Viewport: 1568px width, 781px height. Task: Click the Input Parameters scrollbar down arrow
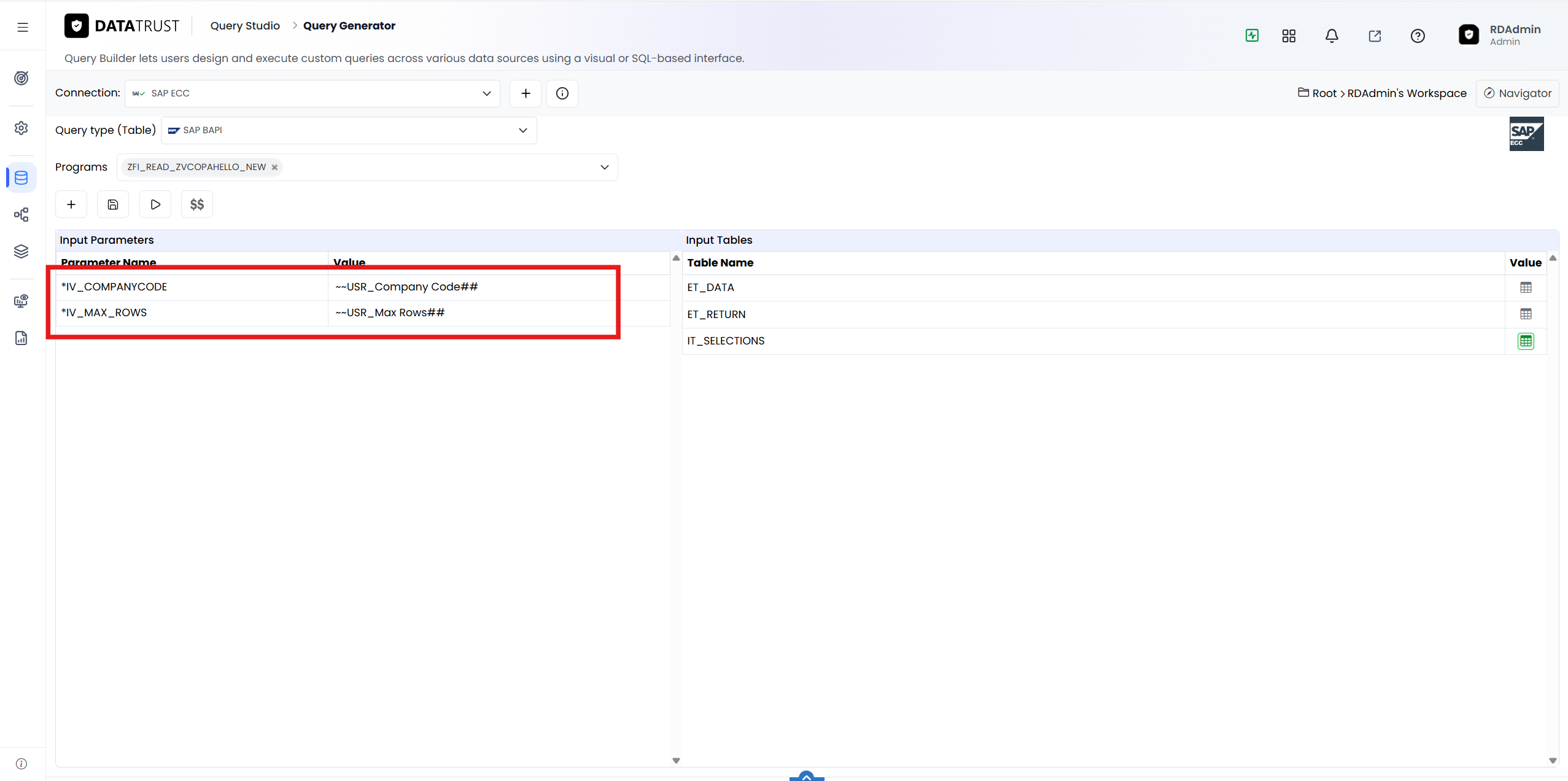click(676, 760)
